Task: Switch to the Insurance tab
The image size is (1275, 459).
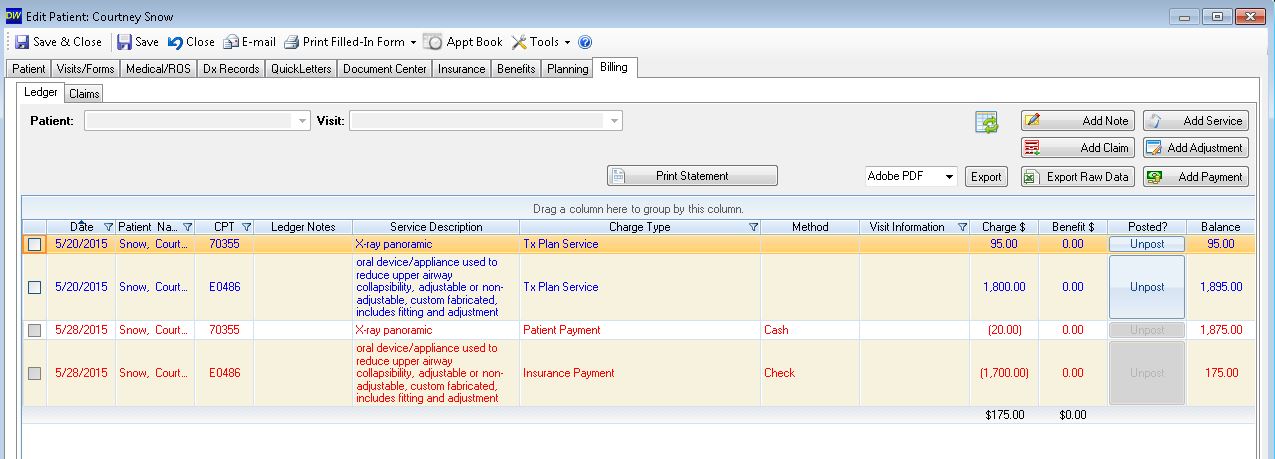Action: [x=462, y=69]
